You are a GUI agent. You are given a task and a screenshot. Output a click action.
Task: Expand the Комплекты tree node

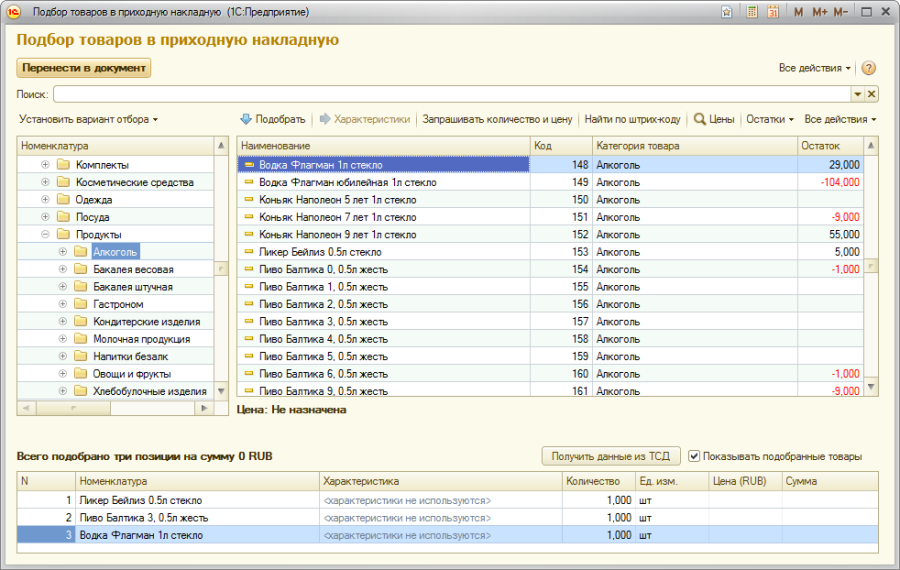click(45, 165)
